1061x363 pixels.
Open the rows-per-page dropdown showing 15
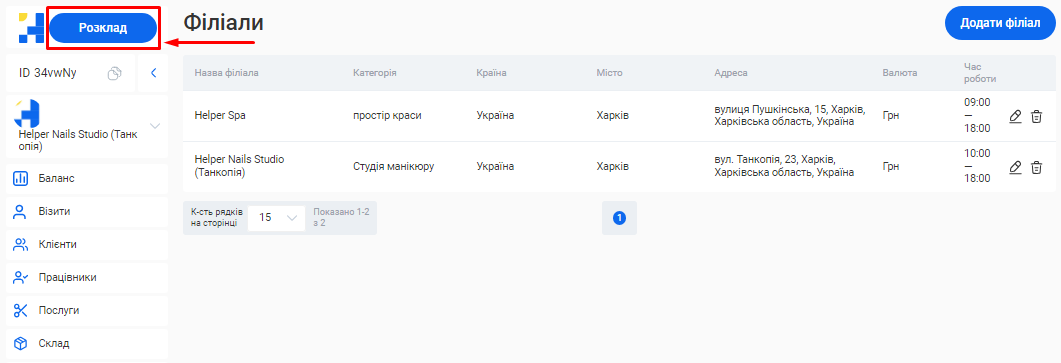[x=277, y=217]
